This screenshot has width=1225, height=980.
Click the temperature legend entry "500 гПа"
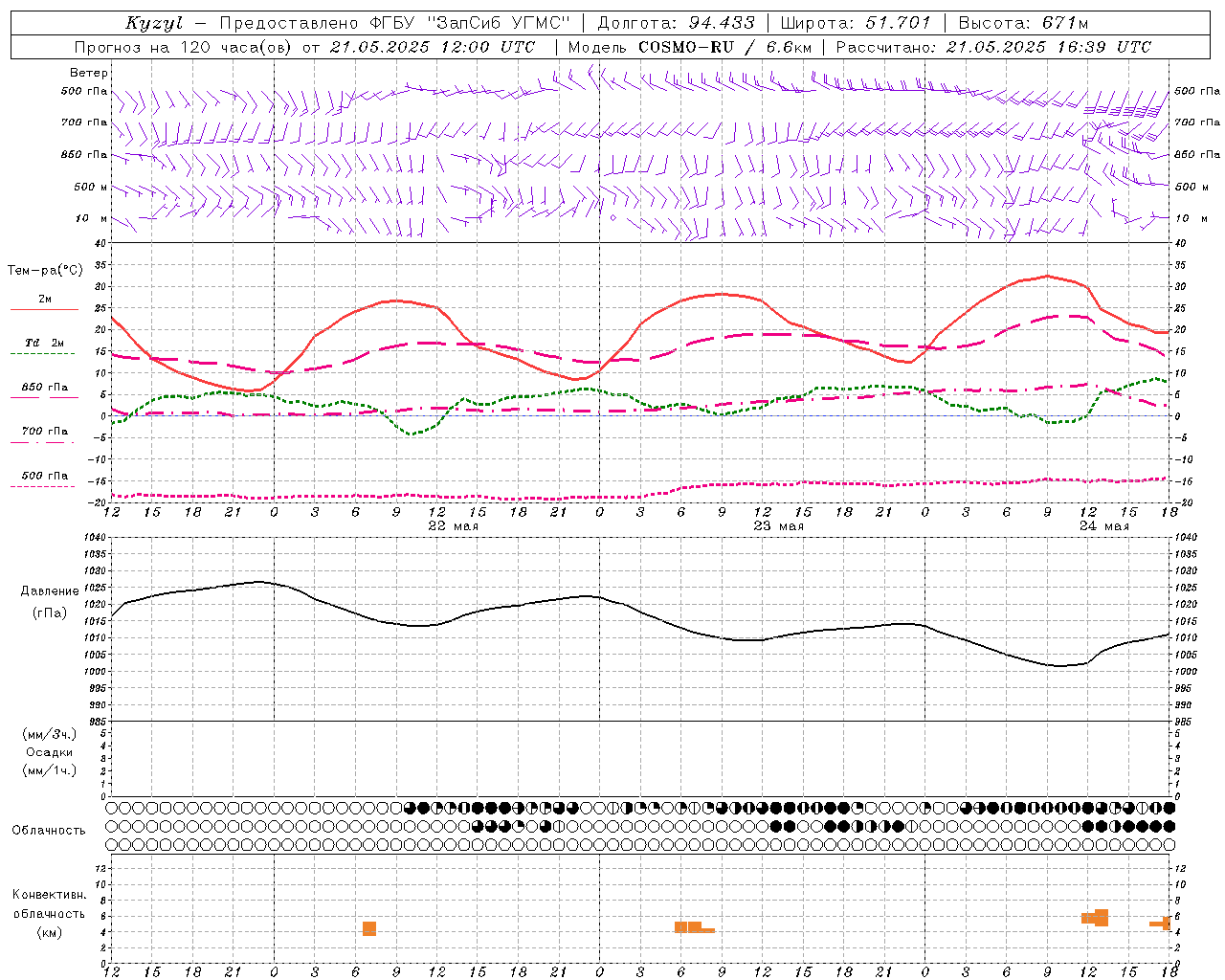point(45,476)
